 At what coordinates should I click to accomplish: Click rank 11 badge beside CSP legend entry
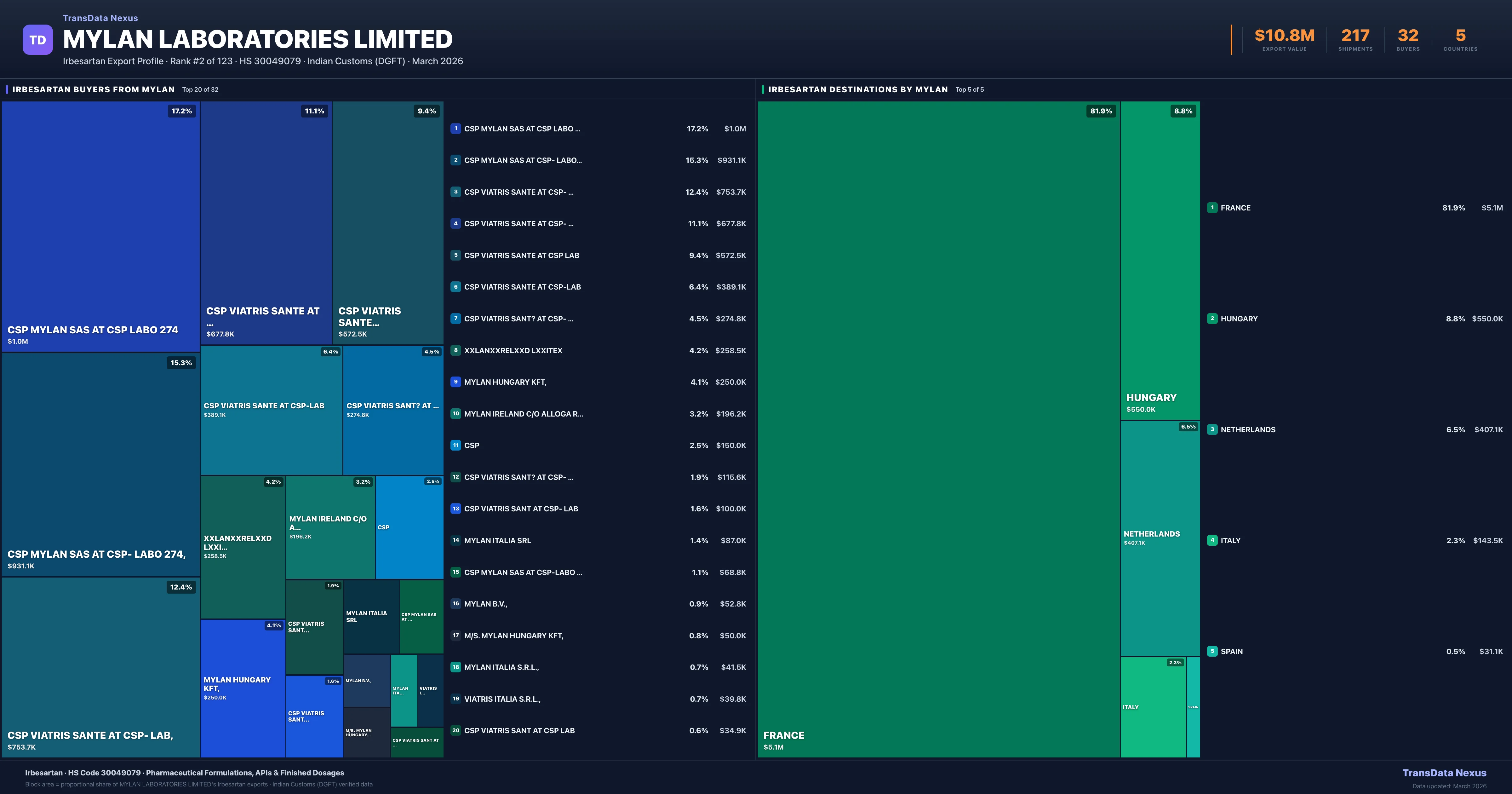tap(455, 445)
